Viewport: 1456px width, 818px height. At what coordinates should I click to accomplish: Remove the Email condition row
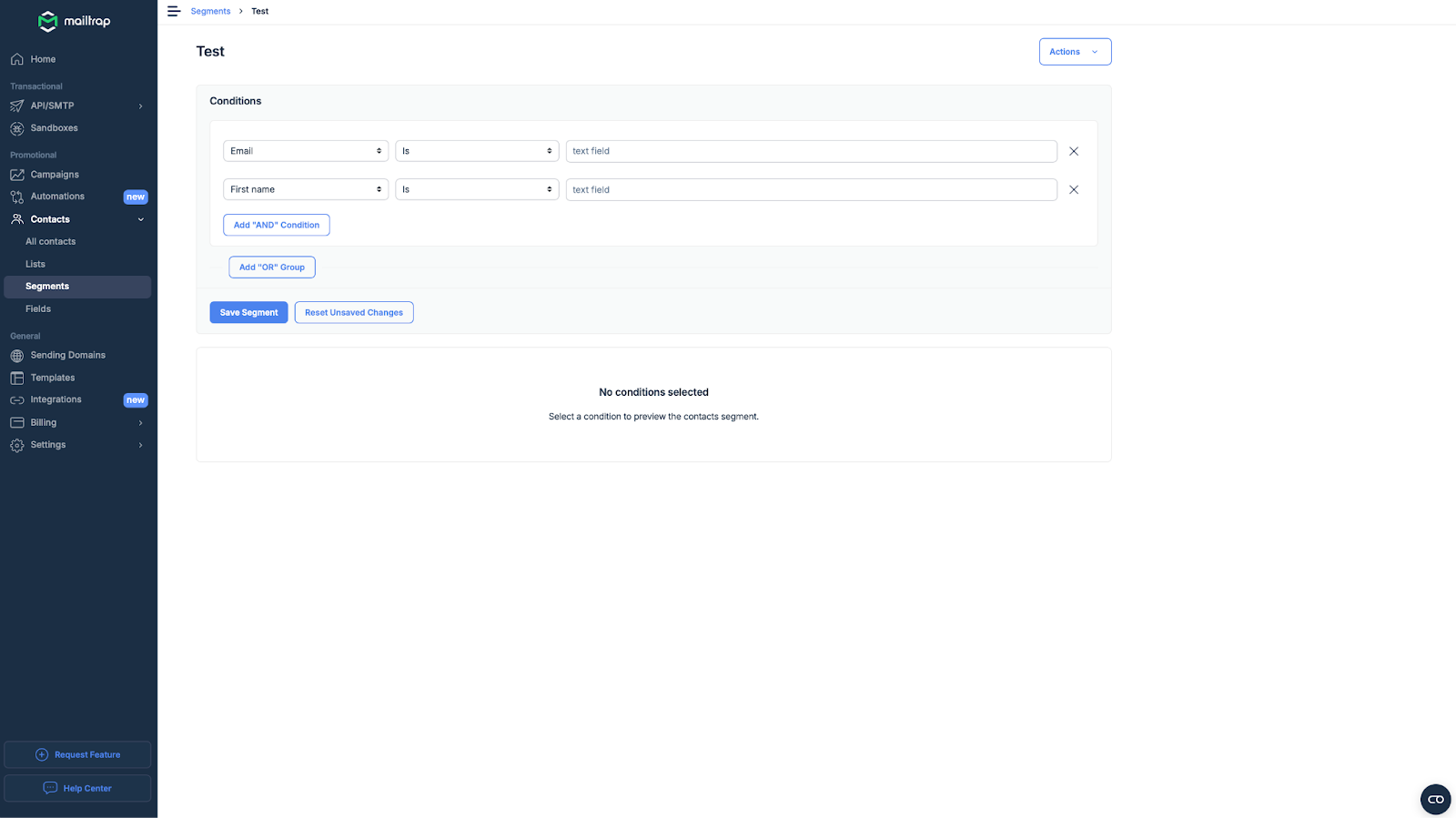pos(1074,151)
